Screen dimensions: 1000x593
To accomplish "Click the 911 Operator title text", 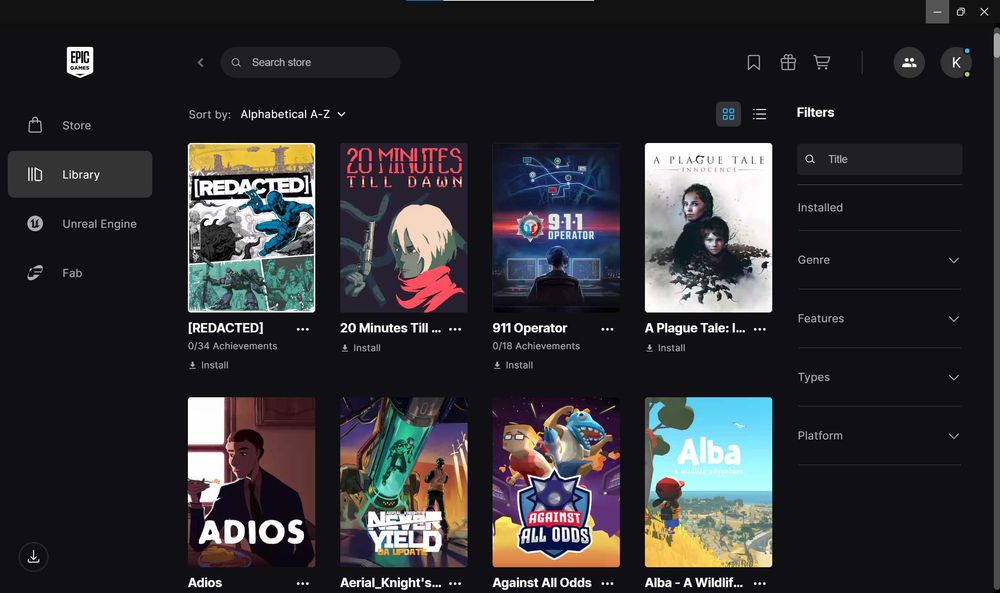I will click(x=529, y=328).
